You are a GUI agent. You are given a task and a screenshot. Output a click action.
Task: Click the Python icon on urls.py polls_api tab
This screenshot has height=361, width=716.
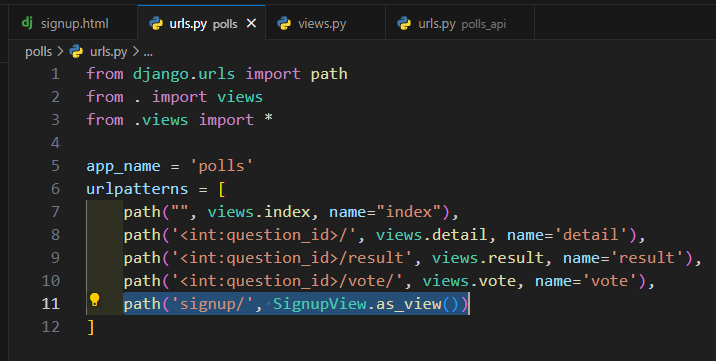(x=404, y=23)
